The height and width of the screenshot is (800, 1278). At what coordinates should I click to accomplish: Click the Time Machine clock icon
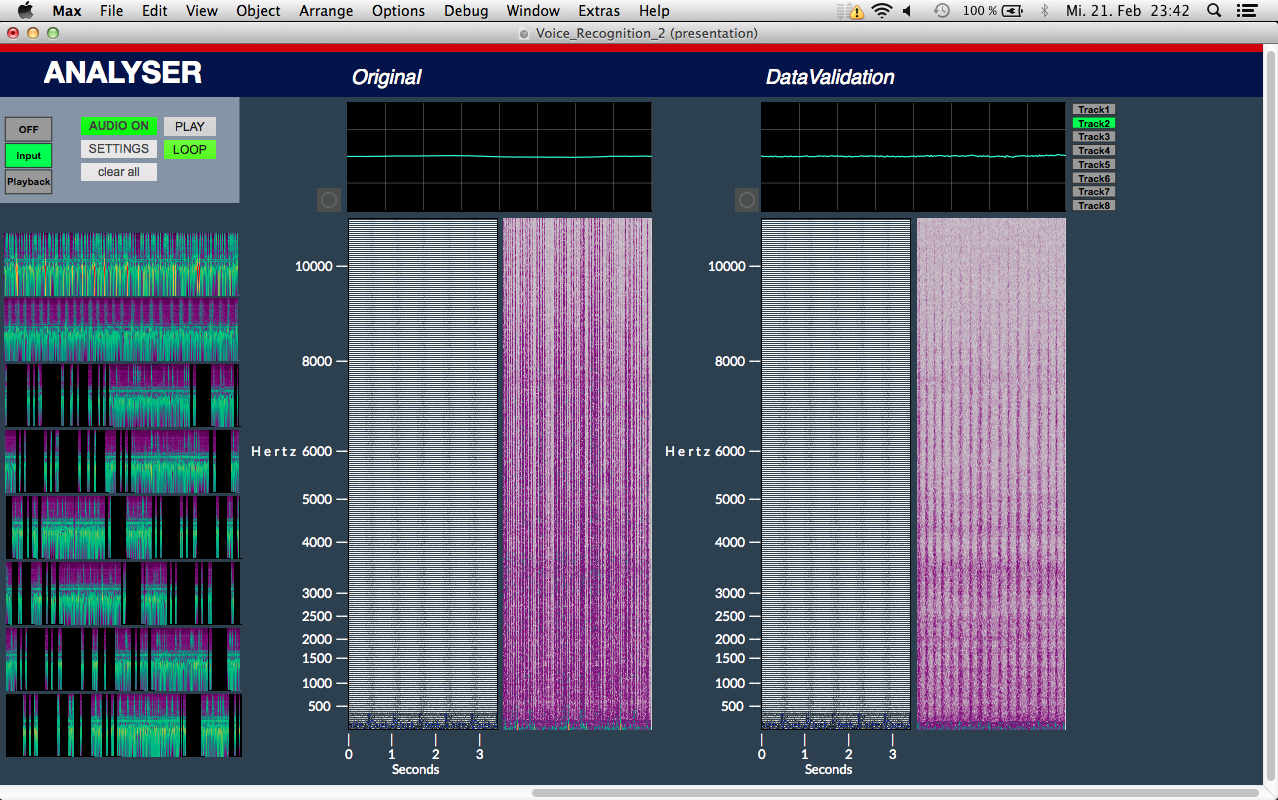(941, 11)
